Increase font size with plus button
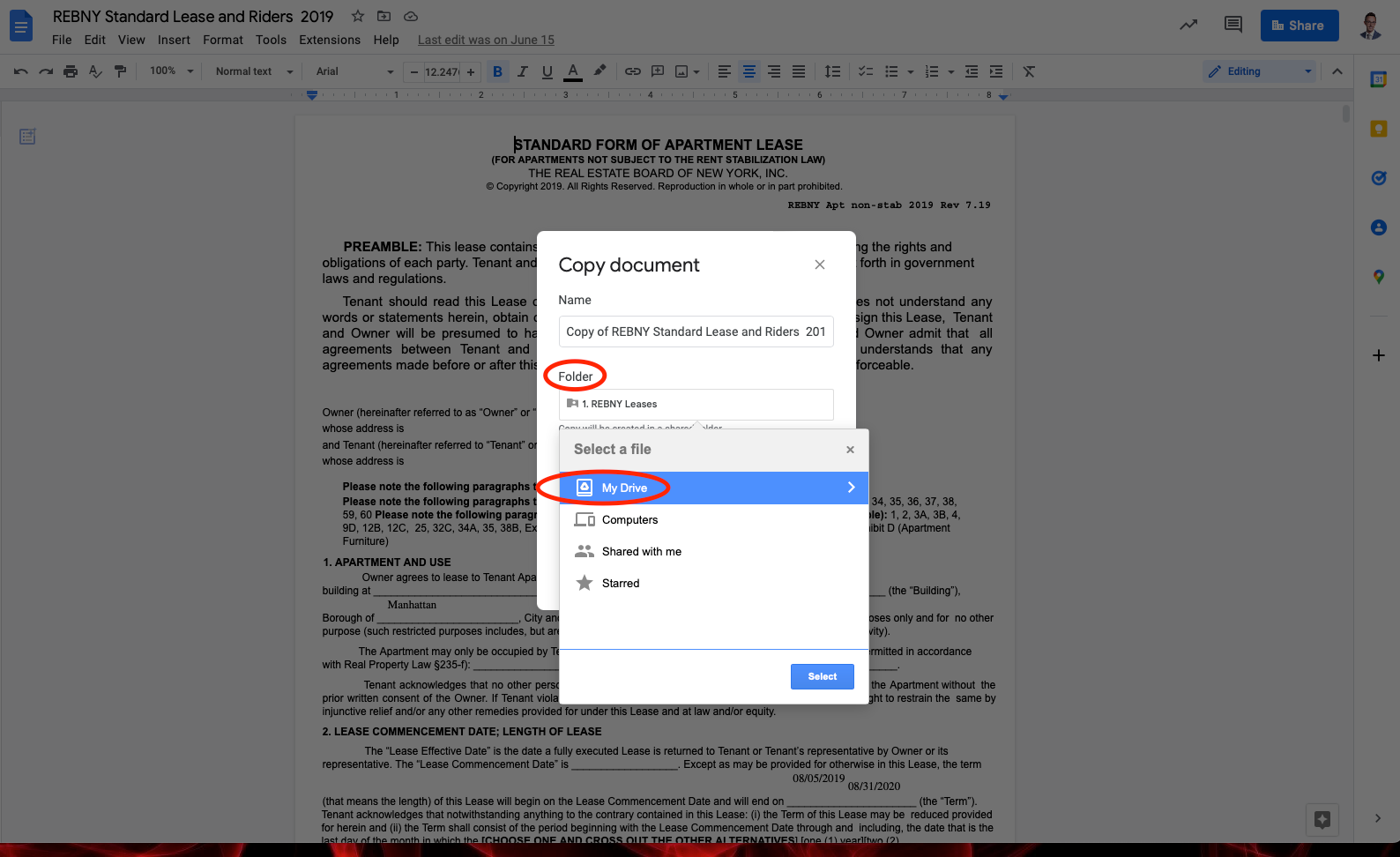This screenshot has width=1400, height=857. (x=471, y=72)
